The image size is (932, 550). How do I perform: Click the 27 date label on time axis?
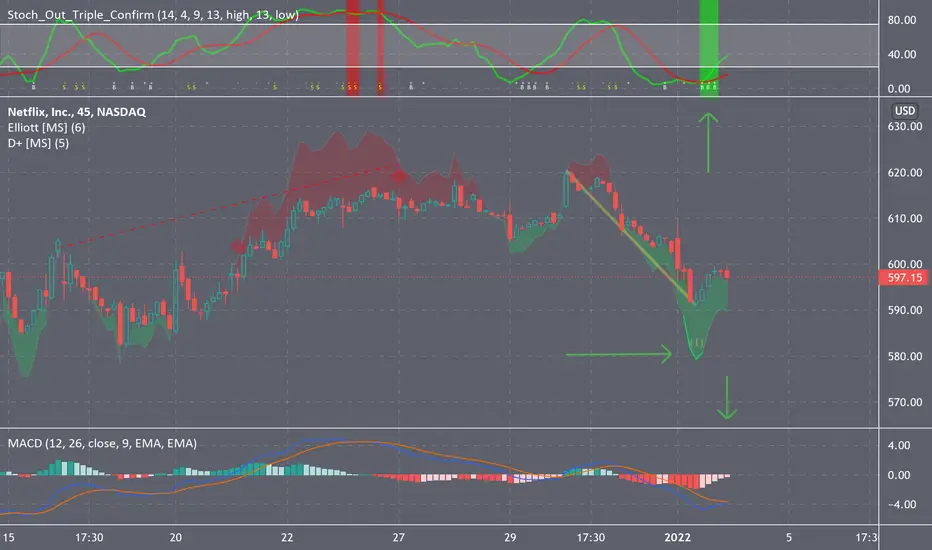398,538
